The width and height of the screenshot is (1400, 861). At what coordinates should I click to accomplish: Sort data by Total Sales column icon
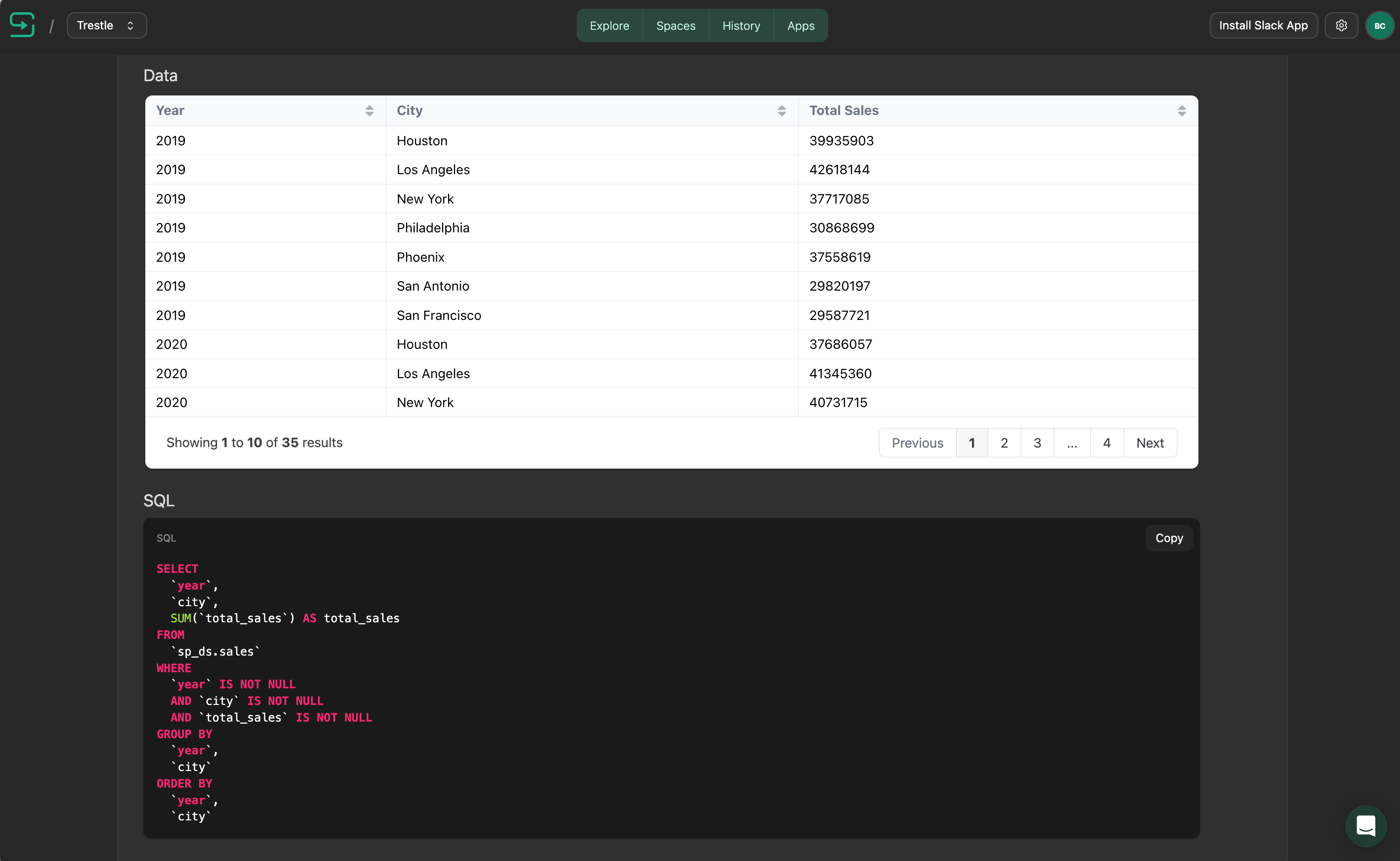(1182, 110)
